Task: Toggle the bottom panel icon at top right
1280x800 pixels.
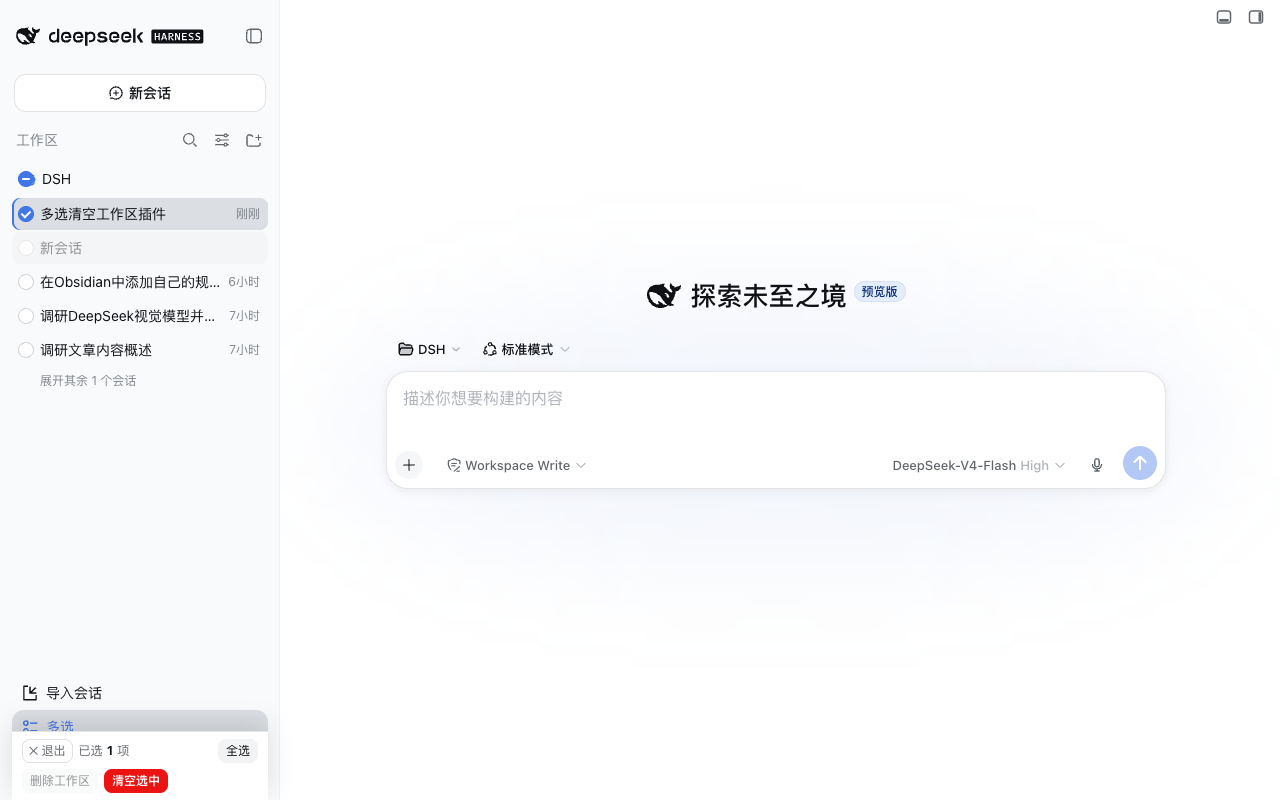Action: [x=1224, y=17]
